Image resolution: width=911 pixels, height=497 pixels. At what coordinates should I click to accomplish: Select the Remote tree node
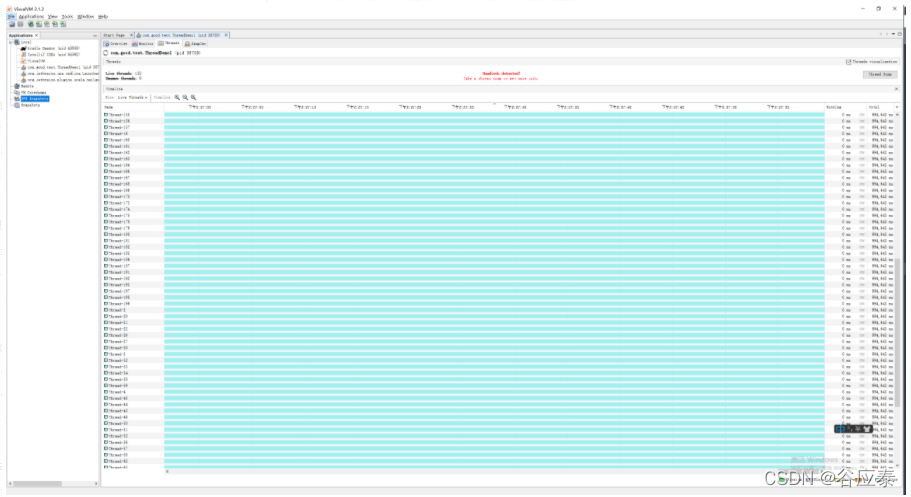point(24,86)
